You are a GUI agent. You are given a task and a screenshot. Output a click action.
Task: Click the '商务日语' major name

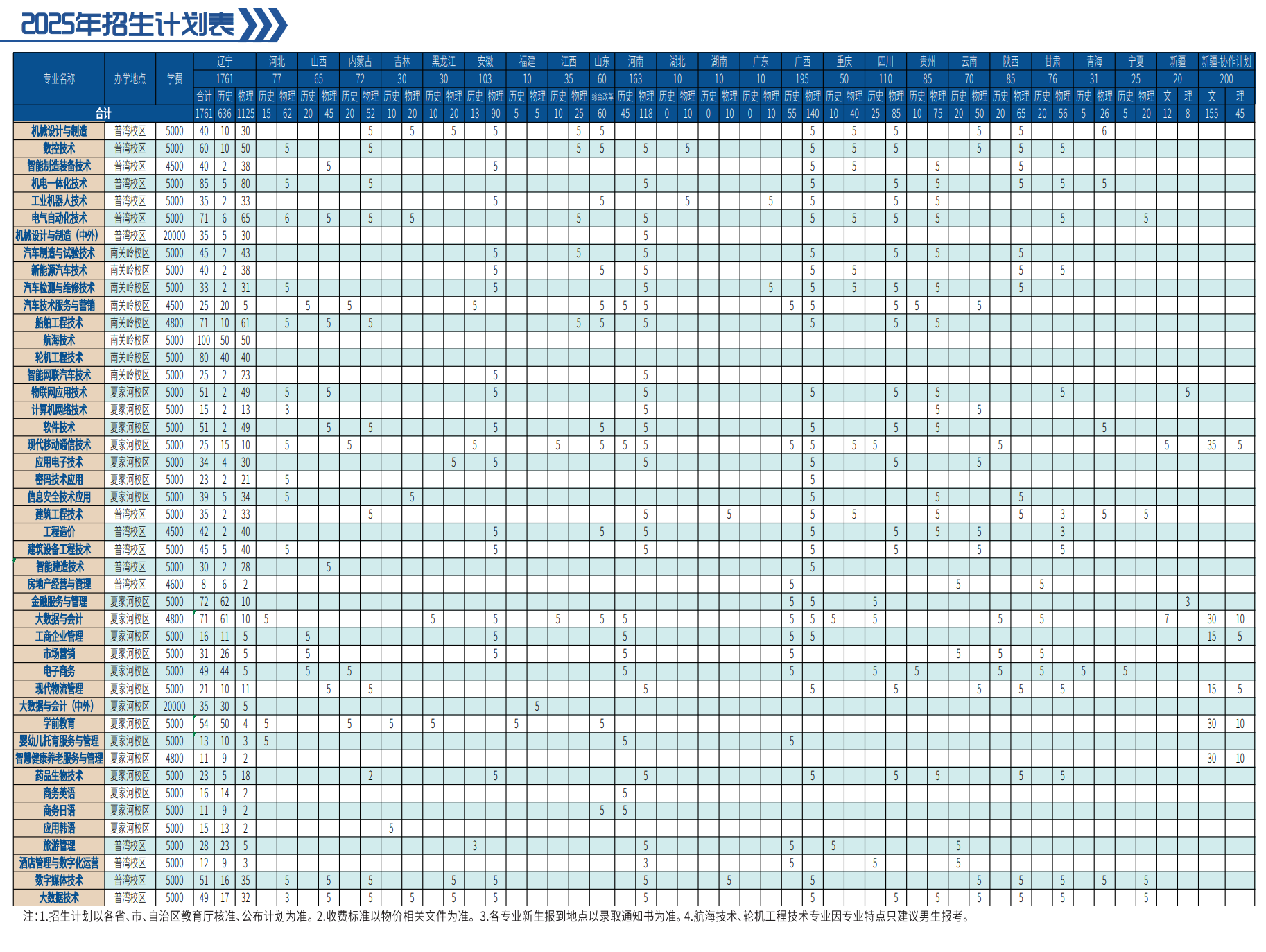tap(59, 811)
